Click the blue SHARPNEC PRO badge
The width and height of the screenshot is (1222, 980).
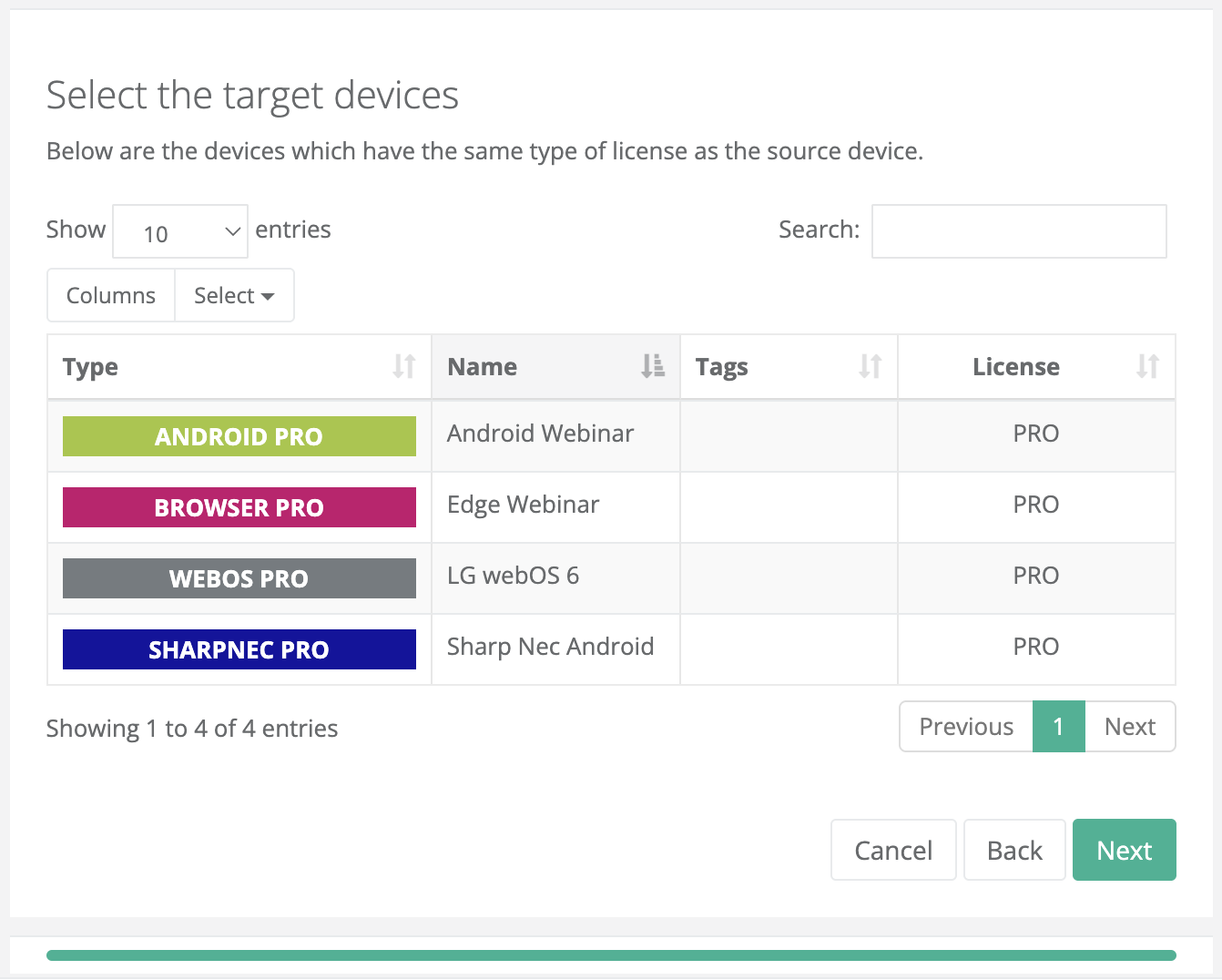tap(239, 649)
